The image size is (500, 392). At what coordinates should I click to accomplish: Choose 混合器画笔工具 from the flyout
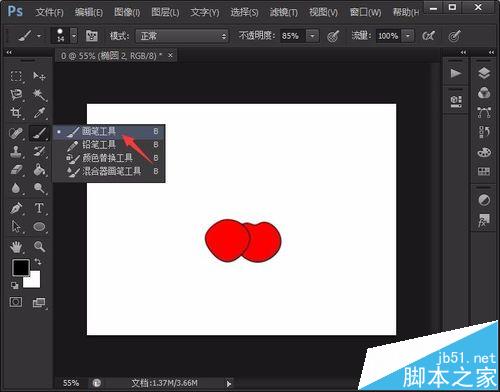[109, 171]
